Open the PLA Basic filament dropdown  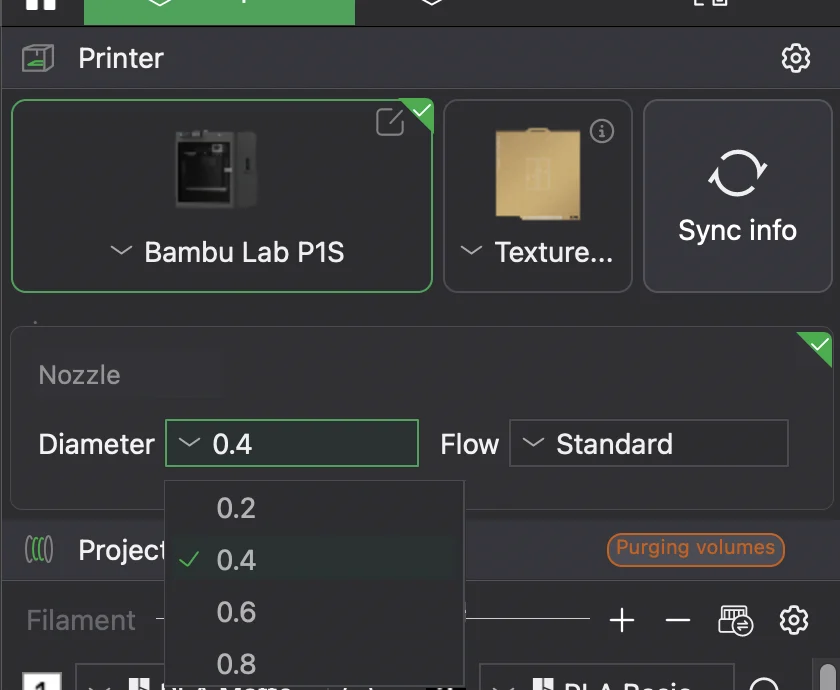pos(606,677)
